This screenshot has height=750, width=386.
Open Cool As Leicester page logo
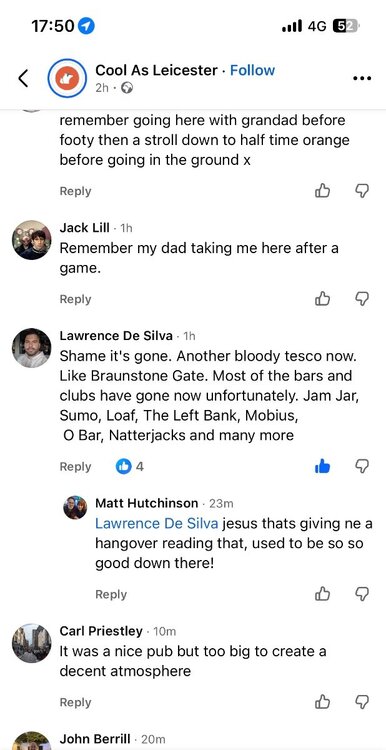[66, 78]
